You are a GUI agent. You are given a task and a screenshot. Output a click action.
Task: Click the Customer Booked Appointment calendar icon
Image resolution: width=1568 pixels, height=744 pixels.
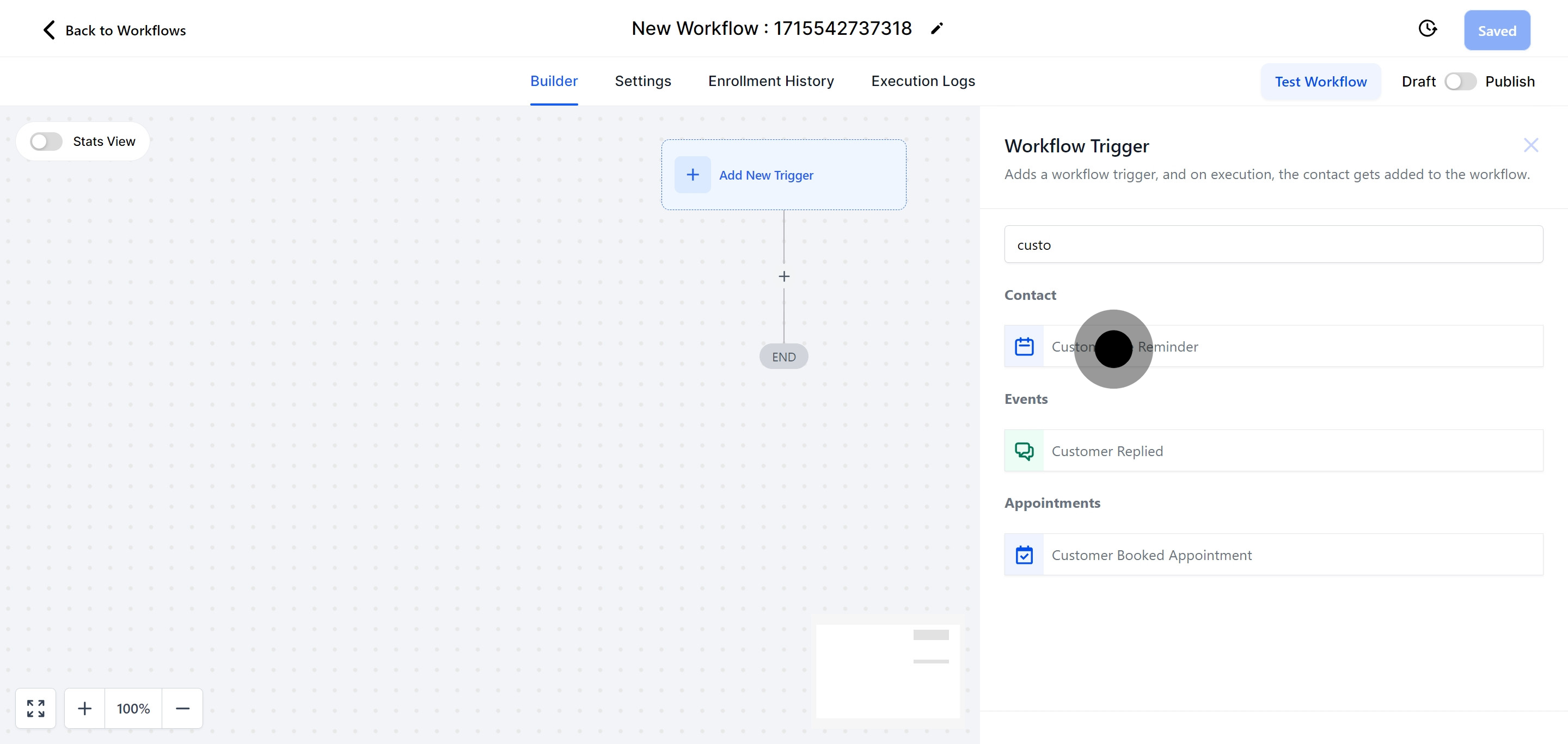1024,555
